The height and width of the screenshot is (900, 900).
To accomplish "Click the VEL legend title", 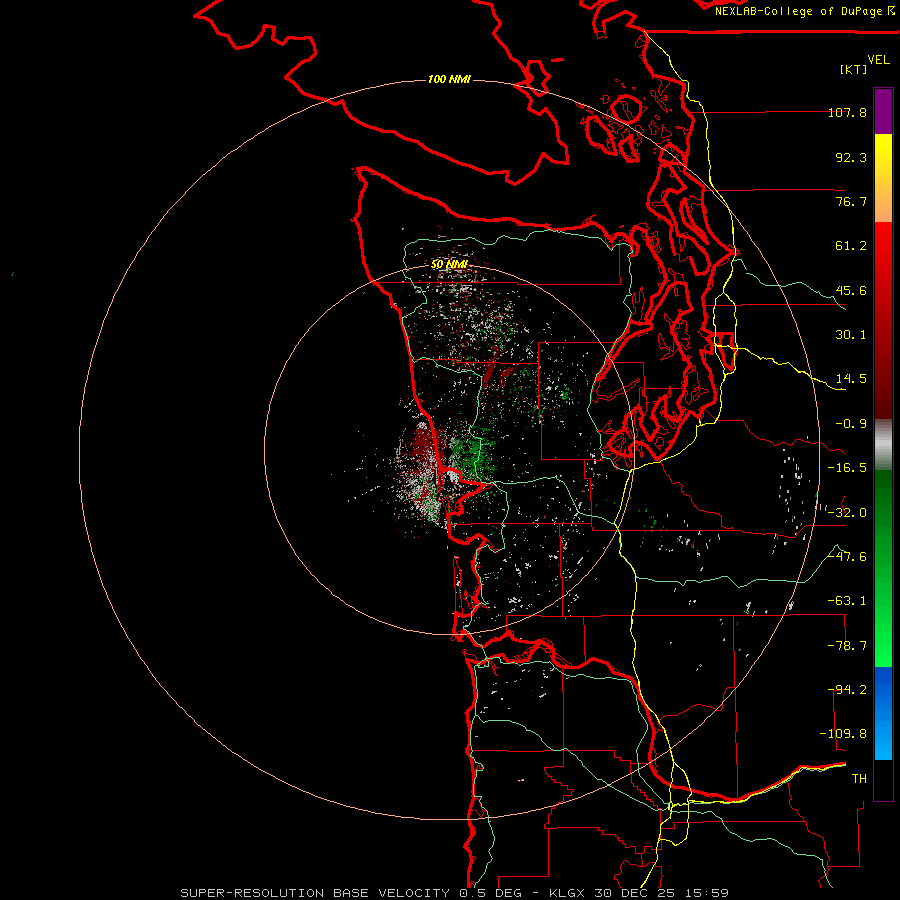I will 878,60.
